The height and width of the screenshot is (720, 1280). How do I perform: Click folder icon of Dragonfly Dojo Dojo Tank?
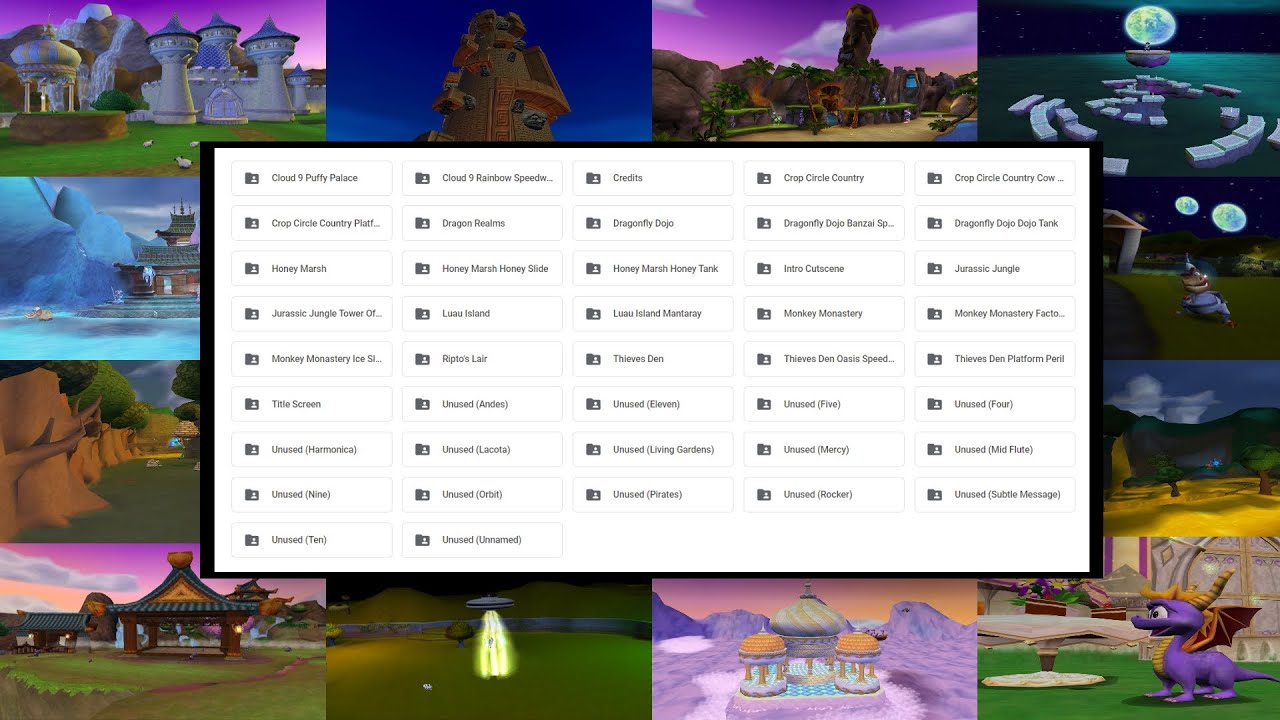[x=935, y=224]
